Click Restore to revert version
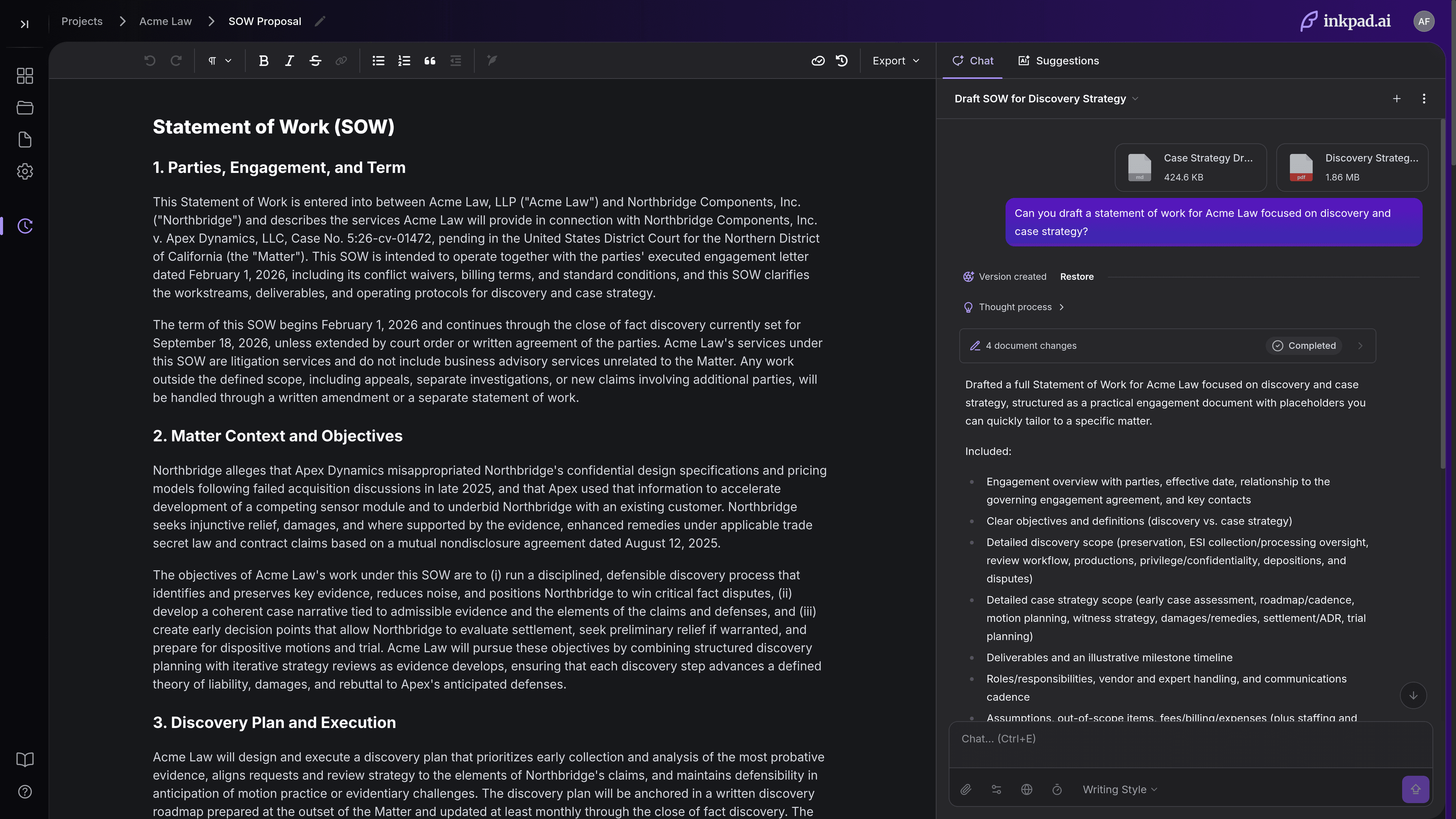The width and height of the screenshot is (1456, 819). coord(1076,276)
